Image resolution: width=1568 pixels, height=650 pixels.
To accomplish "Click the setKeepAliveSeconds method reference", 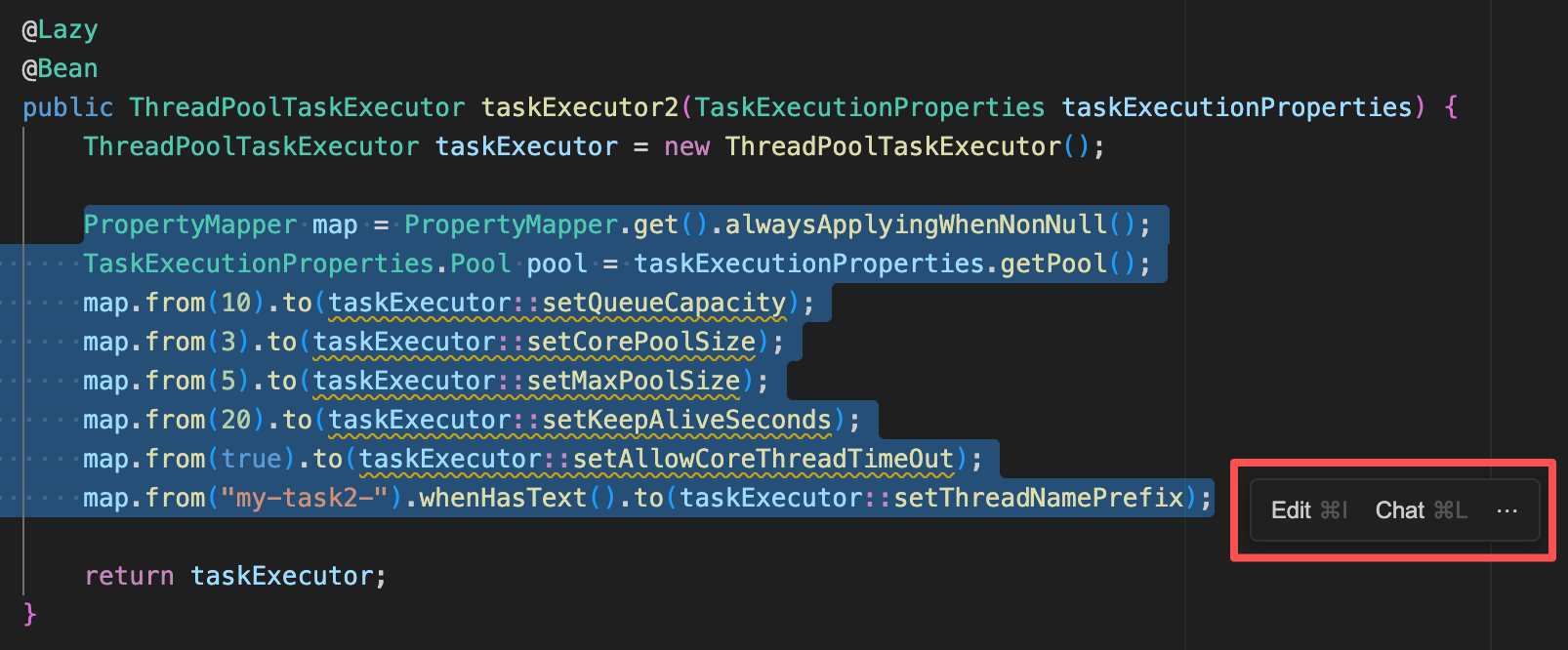I will tap(686, 420).
